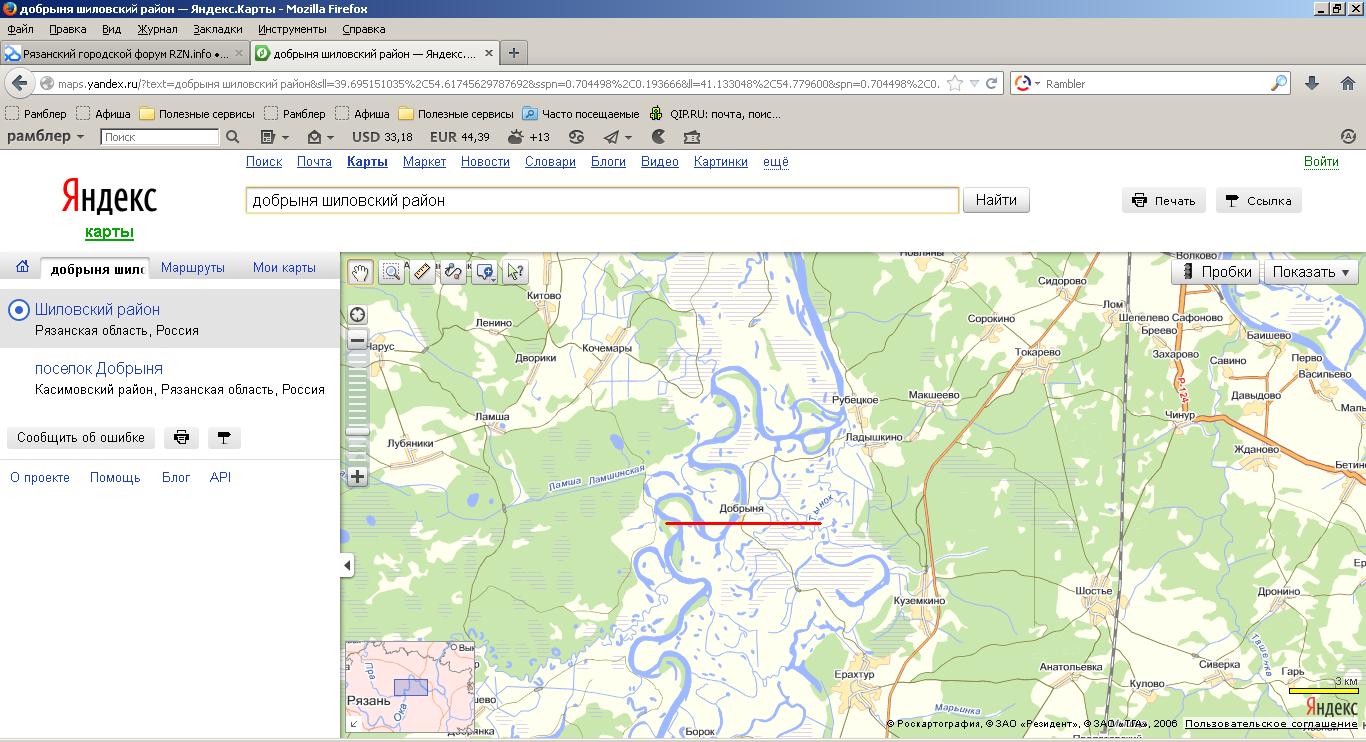Collapse the left sidebar panel arrow
The height and width of the screenshot is (742, 1366).
pos(347,566)
